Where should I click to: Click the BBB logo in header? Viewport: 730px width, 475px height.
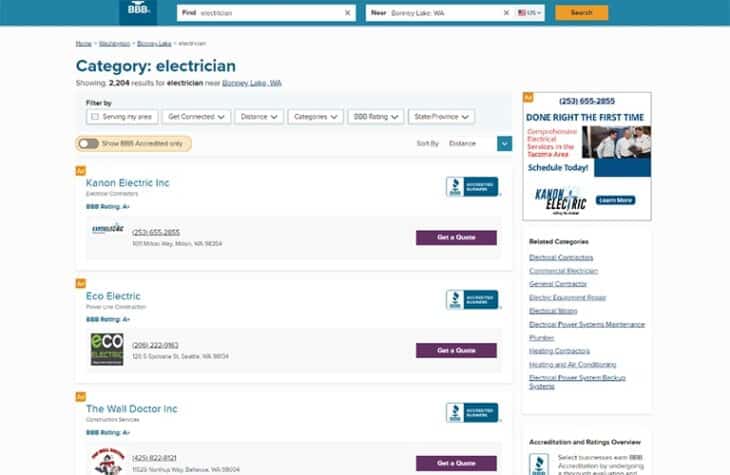[x=138, y=11]
